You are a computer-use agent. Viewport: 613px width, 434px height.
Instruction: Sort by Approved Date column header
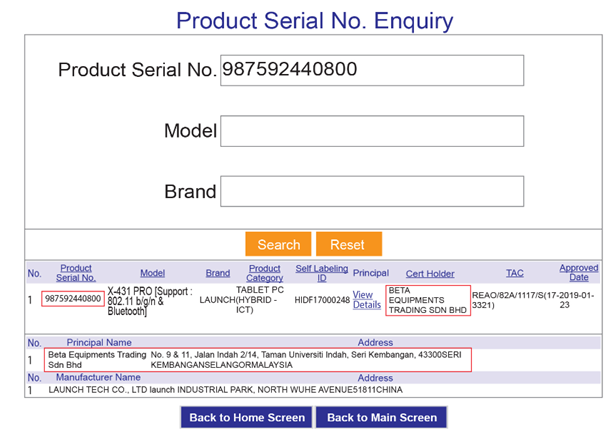(x=579, y=273)
